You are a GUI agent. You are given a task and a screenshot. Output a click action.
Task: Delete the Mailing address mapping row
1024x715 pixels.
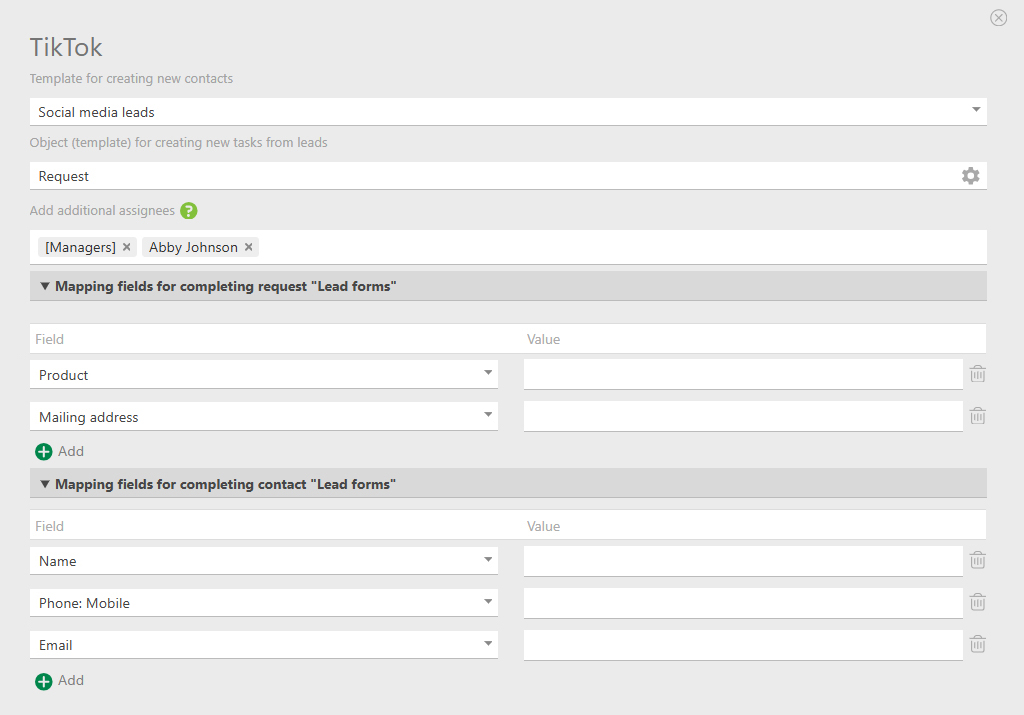978,416
